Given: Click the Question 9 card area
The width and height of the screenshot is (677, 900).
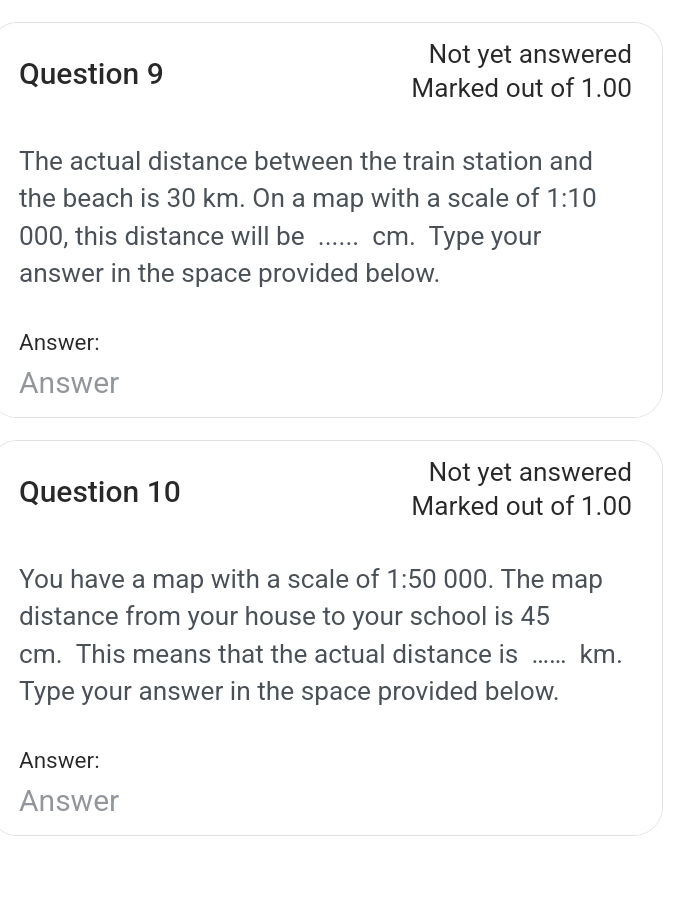Looking at the screenshot, I should (338, 220).
